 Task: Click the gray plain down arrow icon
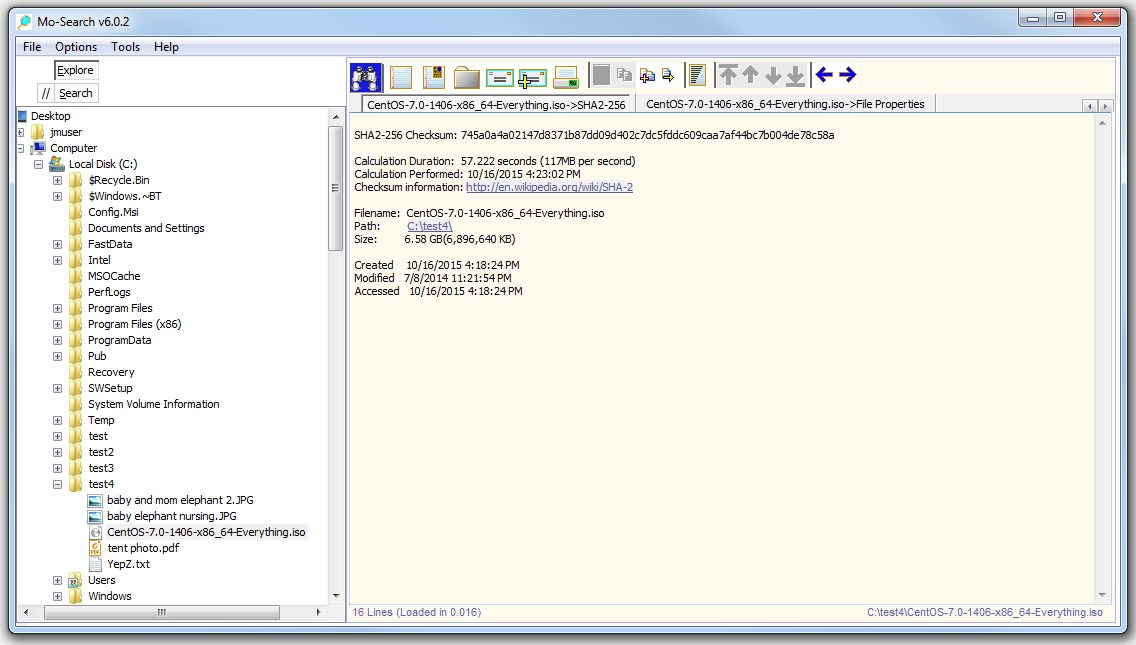(x=773, y=75)
